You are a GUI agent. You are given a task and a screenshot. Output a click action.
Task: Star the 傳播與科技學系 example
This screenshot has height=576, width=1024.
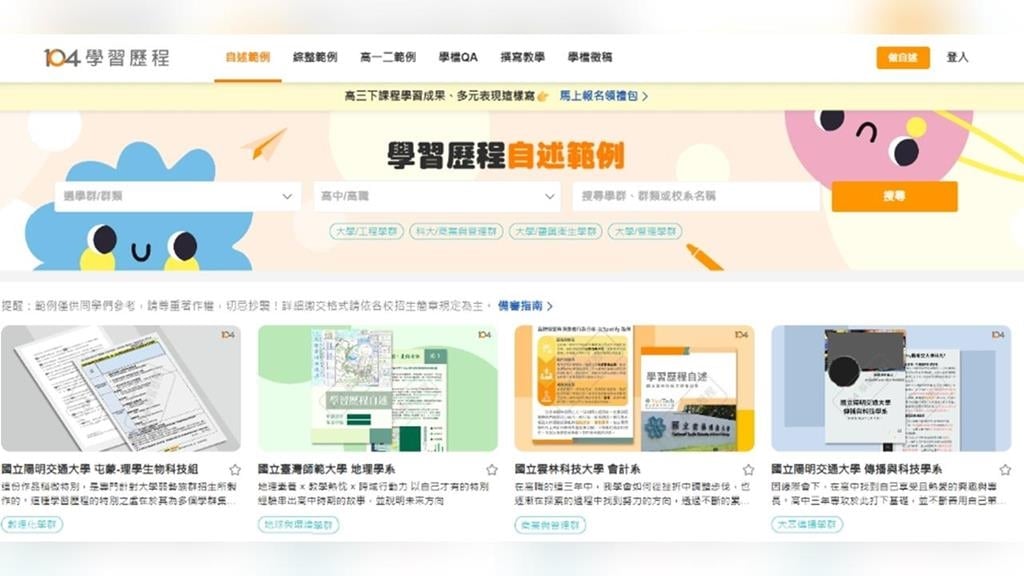[1005, 469]
